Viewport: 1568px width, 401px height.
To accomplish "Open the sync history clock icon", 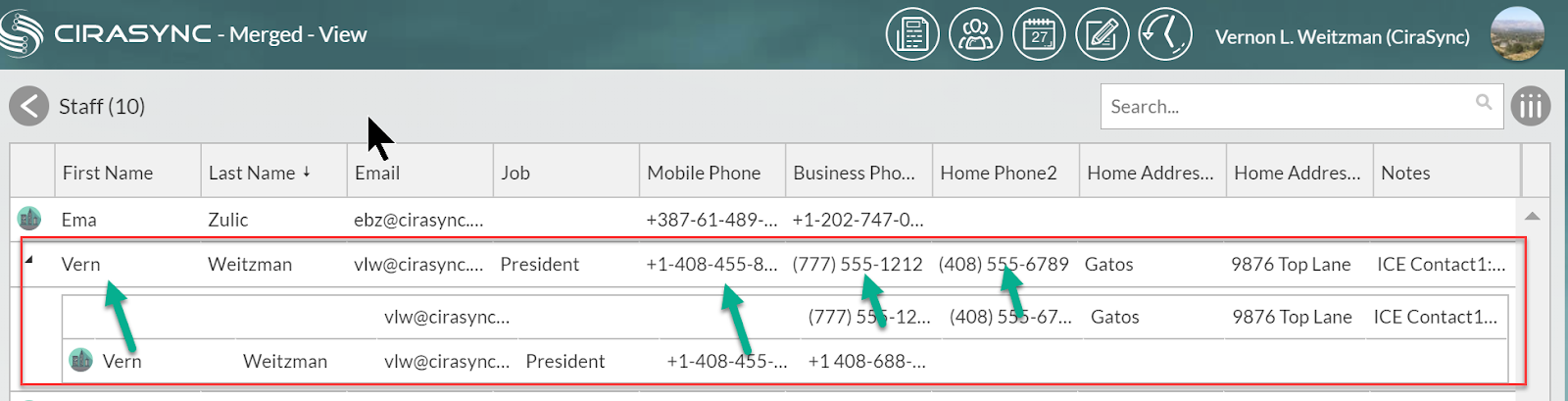I will click(1165, 34).
